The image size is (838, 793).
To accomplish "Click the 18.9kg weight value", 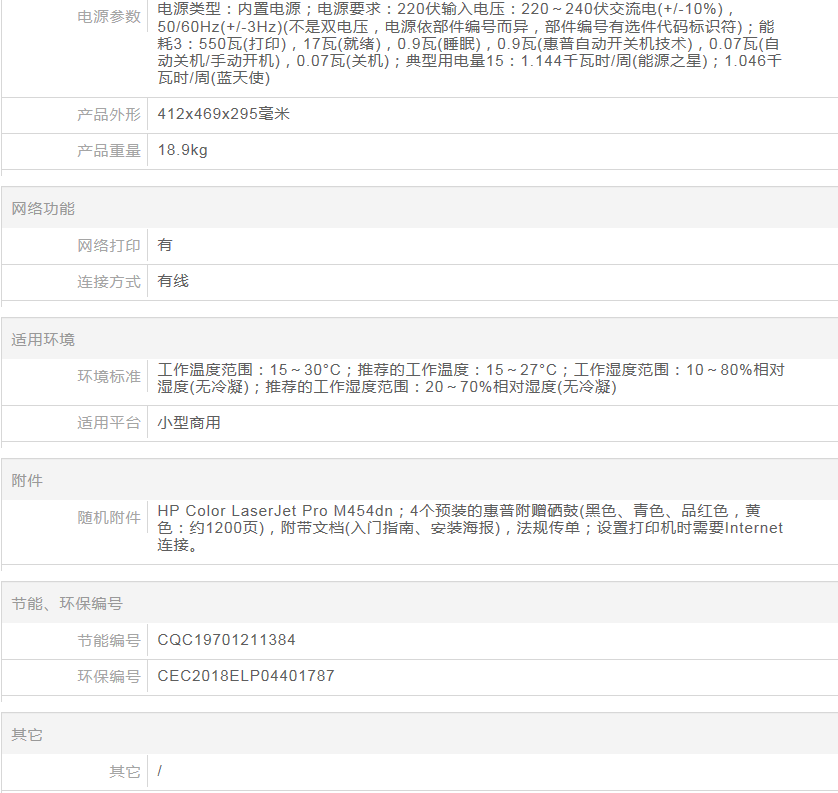I will 183,150.
